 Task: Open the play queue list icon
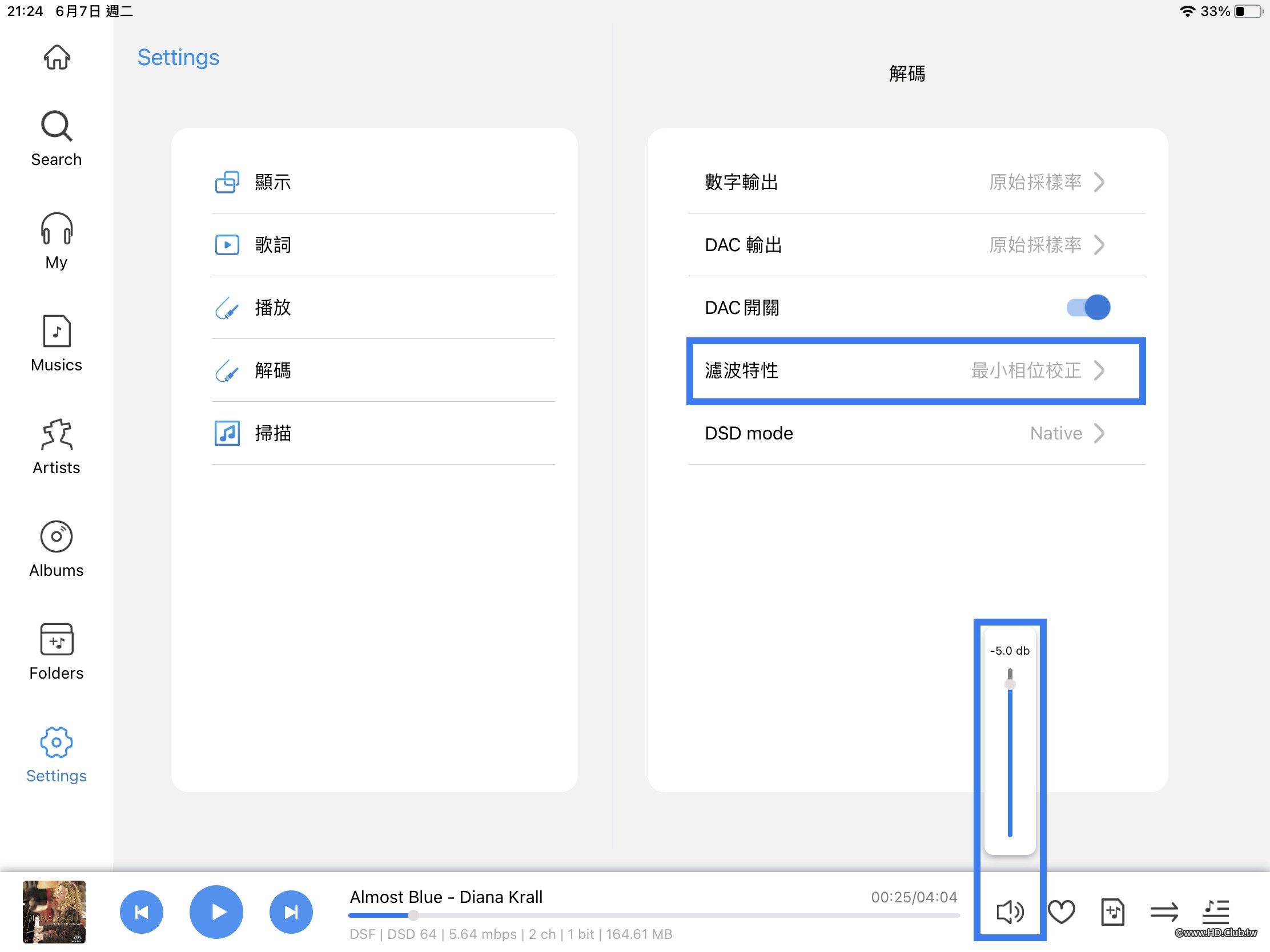coord(1215,911)
